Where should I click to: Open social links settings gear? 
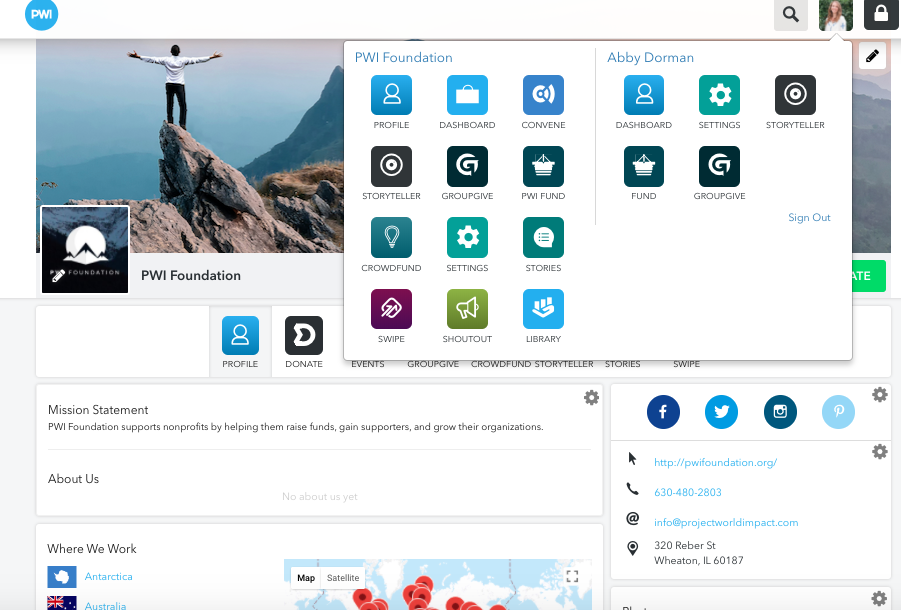(879, 395)
